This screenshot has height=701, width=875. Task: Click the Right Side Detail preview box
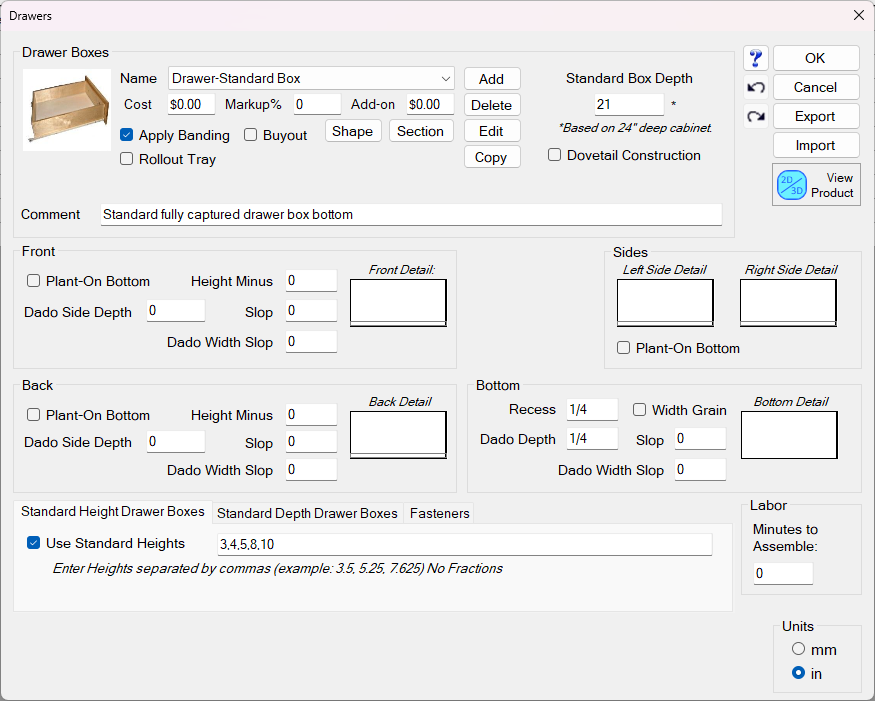[x=788, y=302]
